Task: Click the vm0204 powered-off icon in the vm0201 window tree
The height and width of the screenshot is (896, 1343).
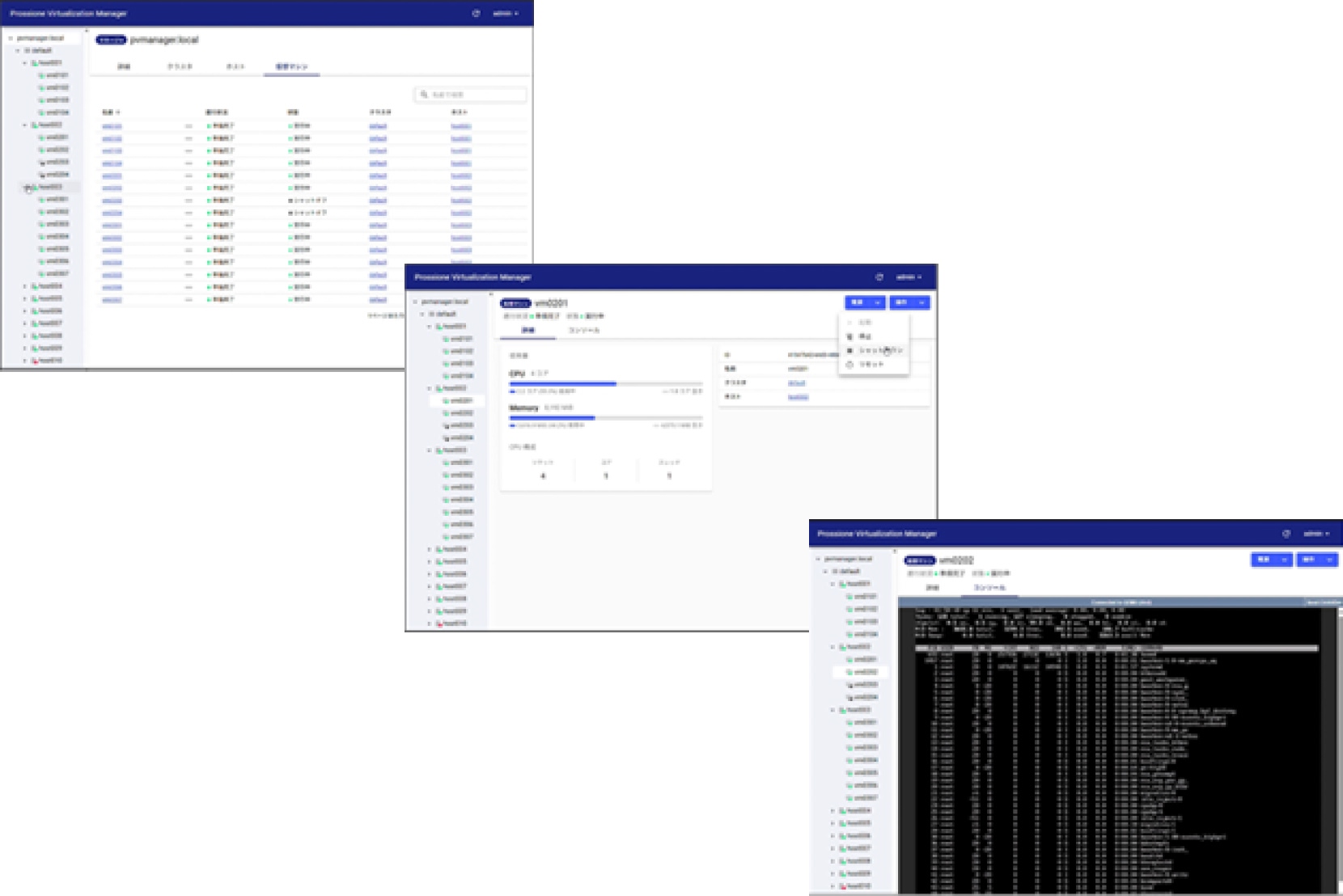Action: [x=446, y=437]
